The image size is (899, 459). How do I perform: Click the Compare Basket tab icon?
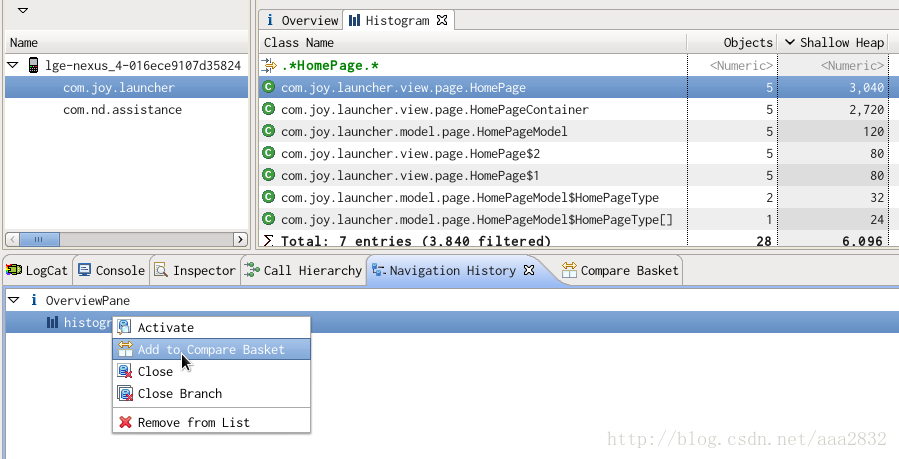pos(569,270)
